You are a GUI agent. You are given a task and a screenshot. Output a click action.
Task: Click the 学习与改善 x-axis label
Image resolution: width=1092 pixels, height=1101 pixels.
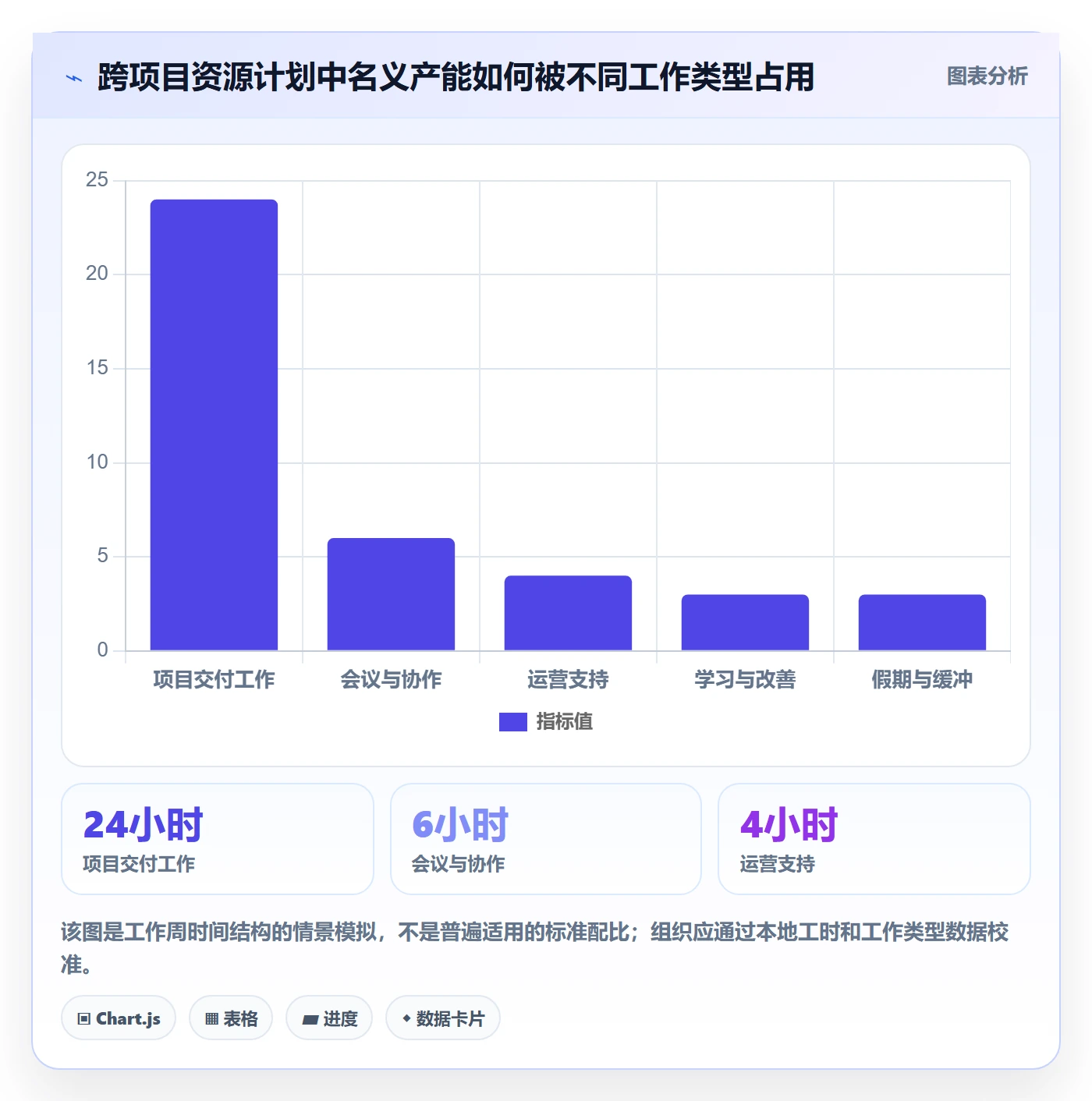tap(745, 679)
